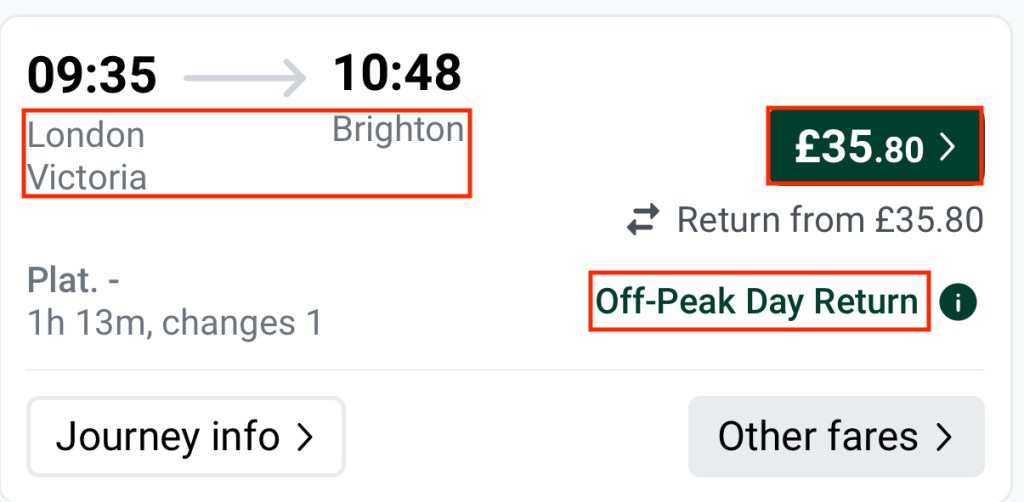Click the return-journey swap arrows icon

pos(644,220)
